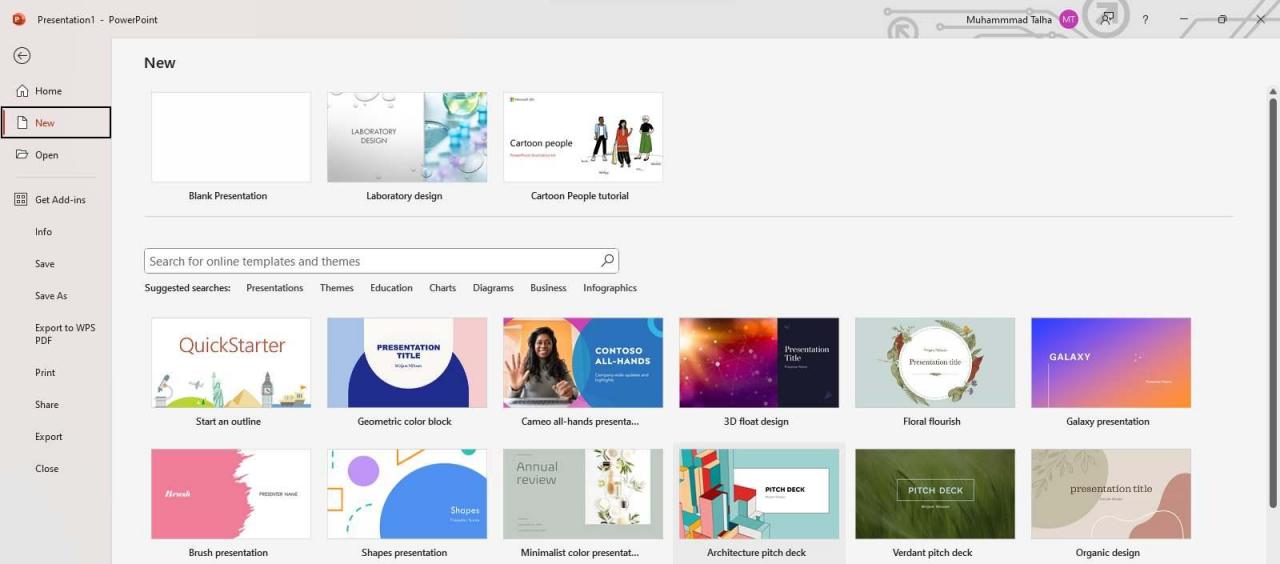Select the Architecture pitch deck template
1280x564 pixels.
click(x=759, y=494)
